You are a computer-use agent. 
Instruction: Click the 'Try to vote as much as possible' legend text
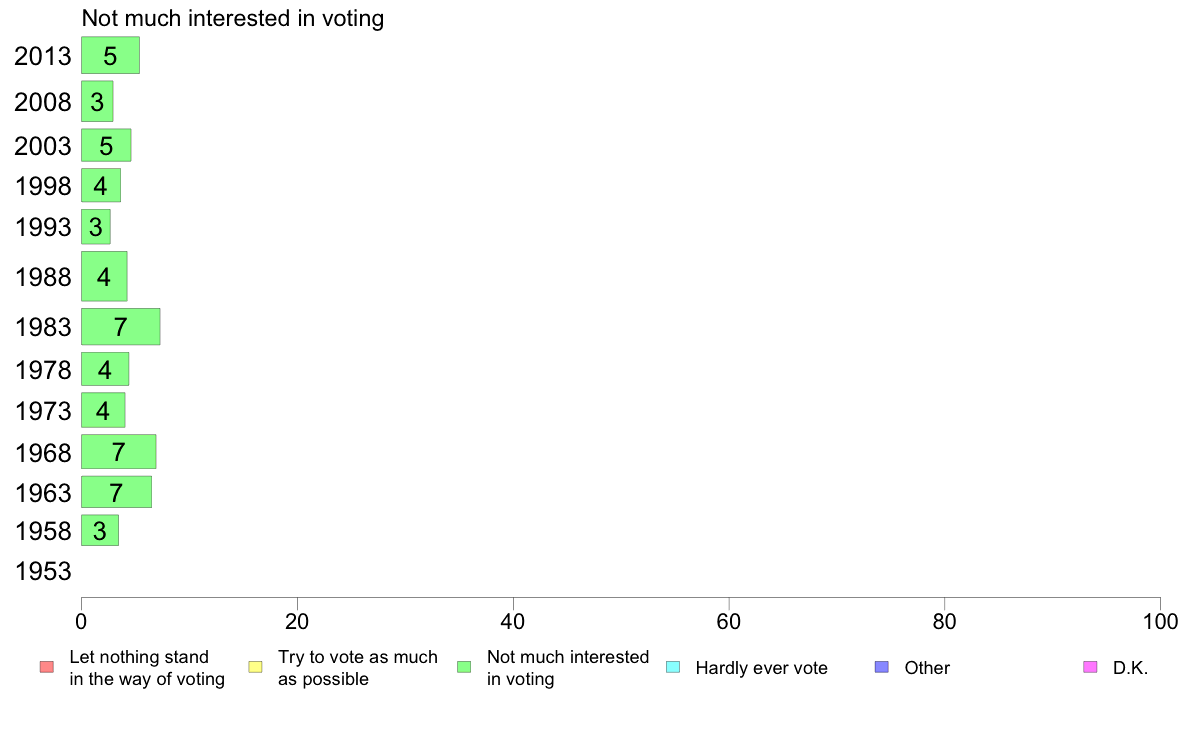click(358, 668)
